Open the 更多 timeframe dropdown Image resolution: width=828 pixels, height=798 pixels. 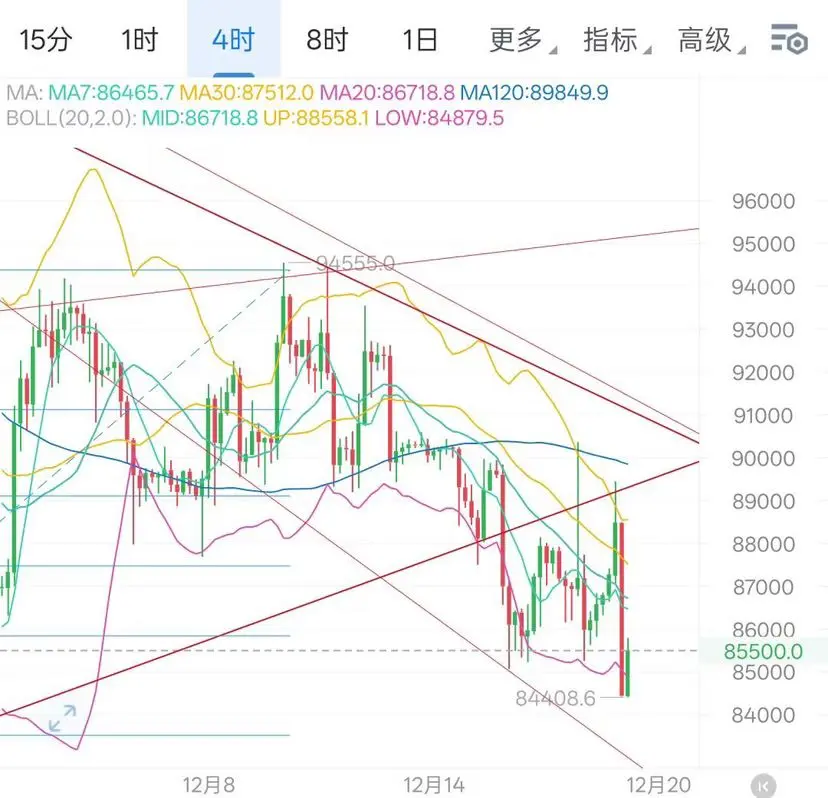[522, 40]
